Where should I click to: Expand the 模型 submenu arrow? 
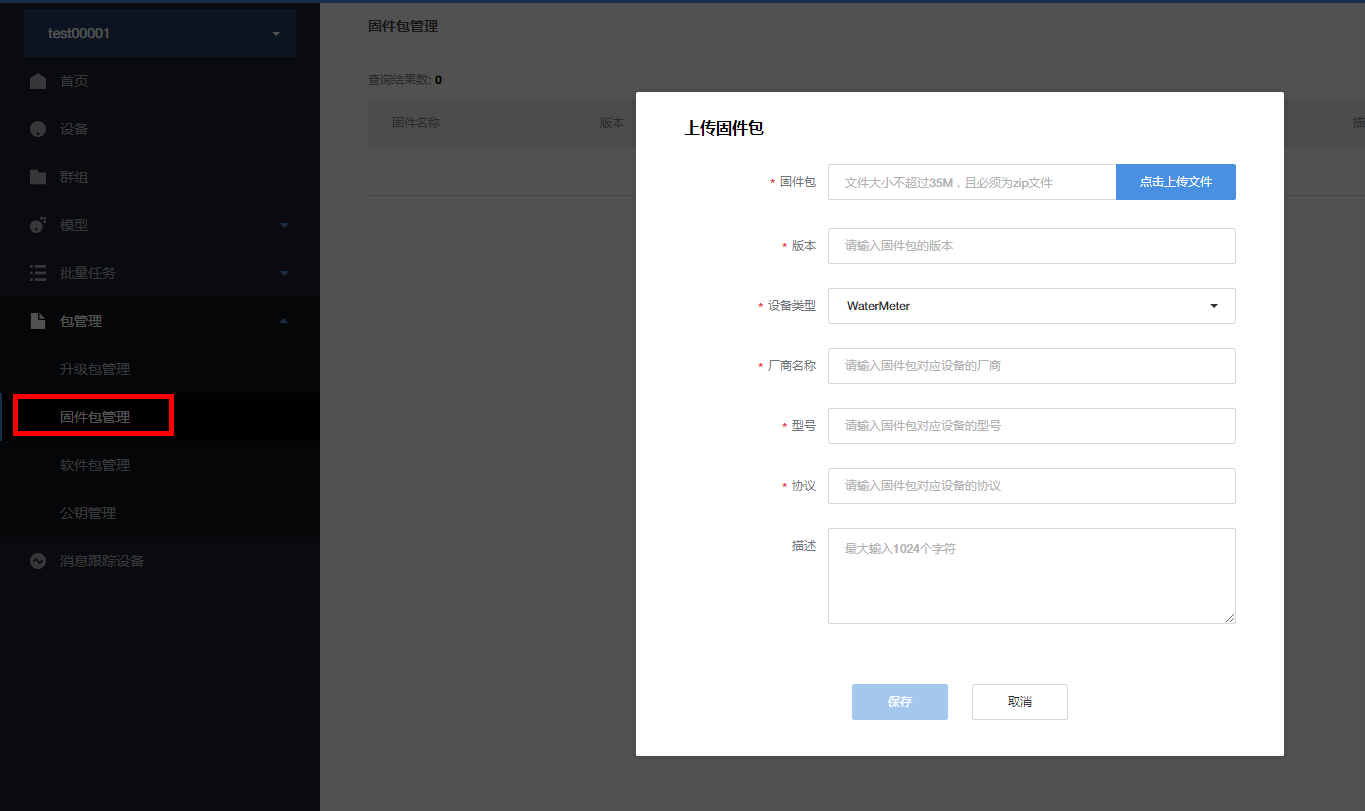284,225
